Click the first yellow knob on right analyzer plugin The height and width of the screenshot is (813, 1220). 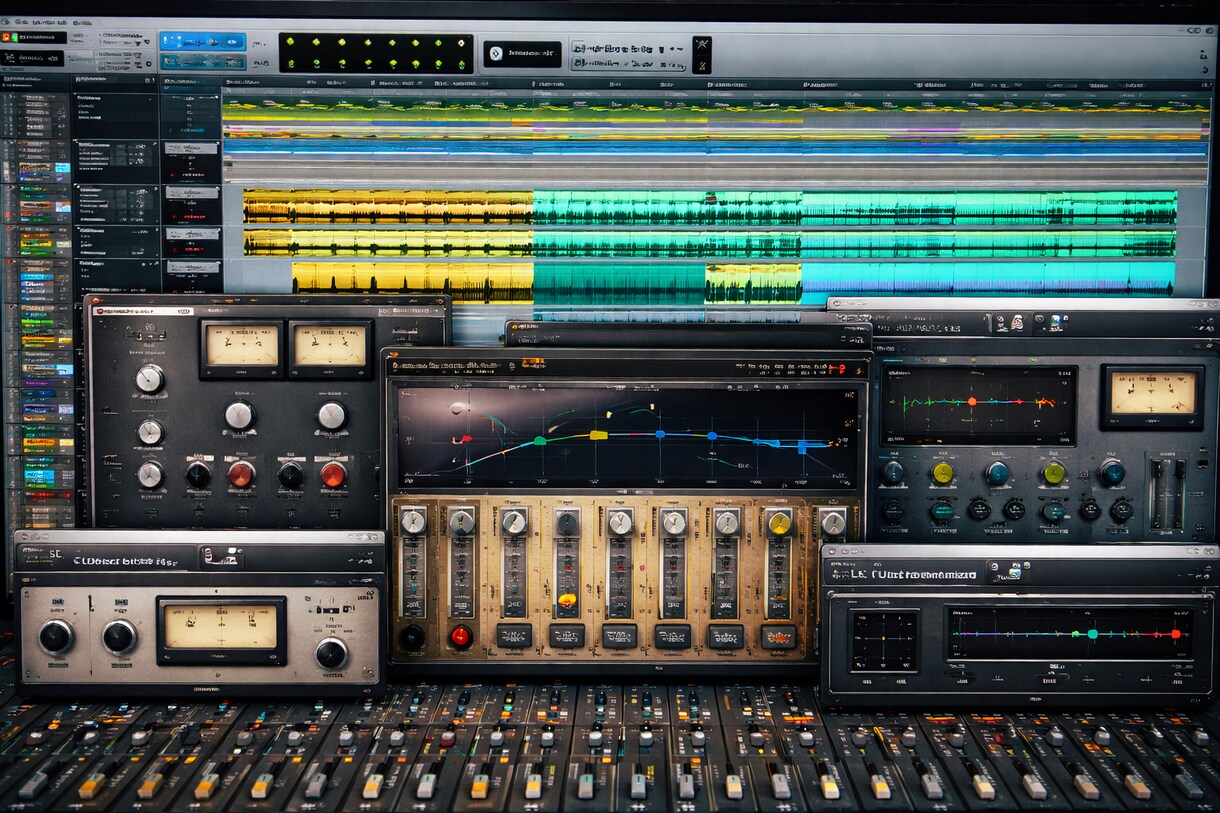point(942,473)
